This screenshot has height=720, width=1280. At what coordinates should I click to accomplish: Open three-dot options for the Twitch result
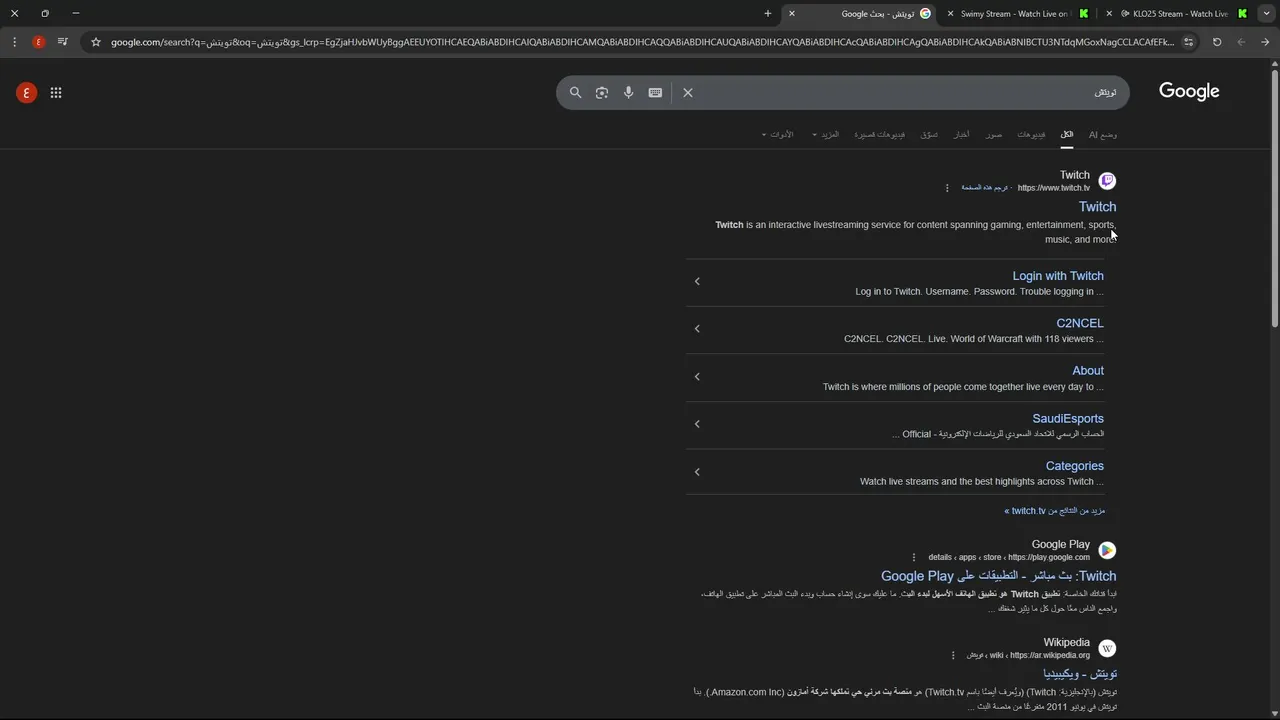(x=947, y=188)
